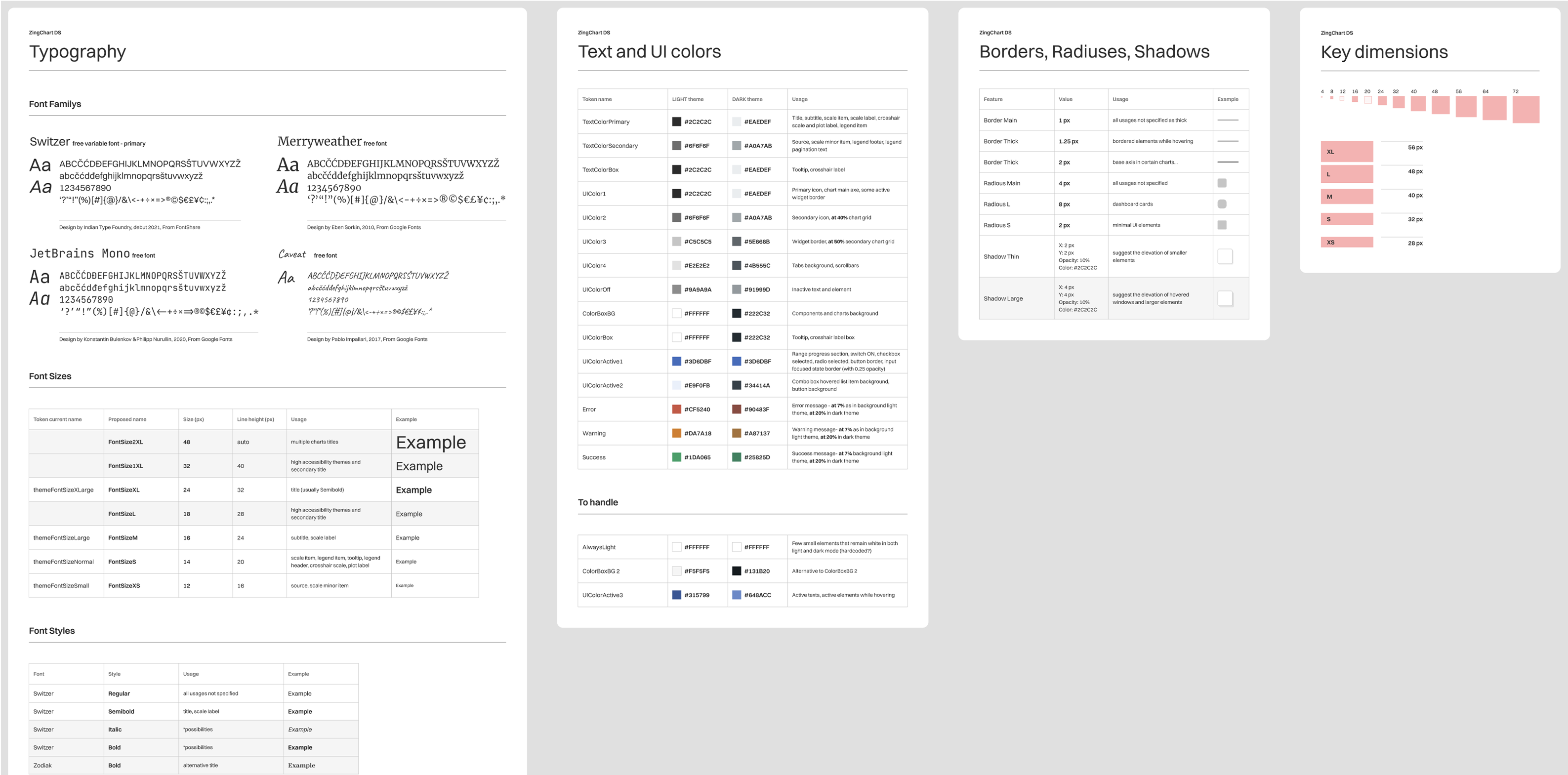Click the TextColorPrimary light theme #2C2C2C swatch
This screenshot has width=1568, height=775.
(x=676, y=122)
